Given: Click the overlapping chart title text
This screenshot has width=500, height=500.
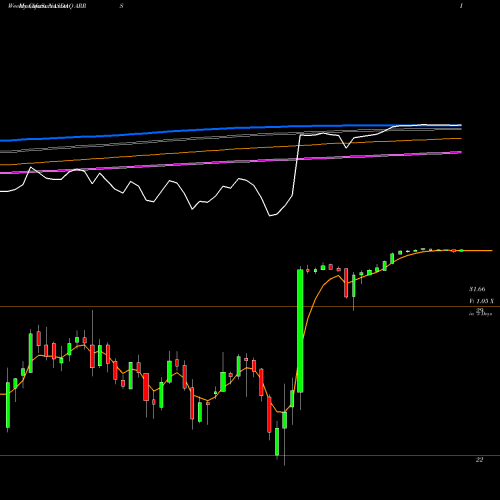Looking at the screenshot, I should pos(47,6).
